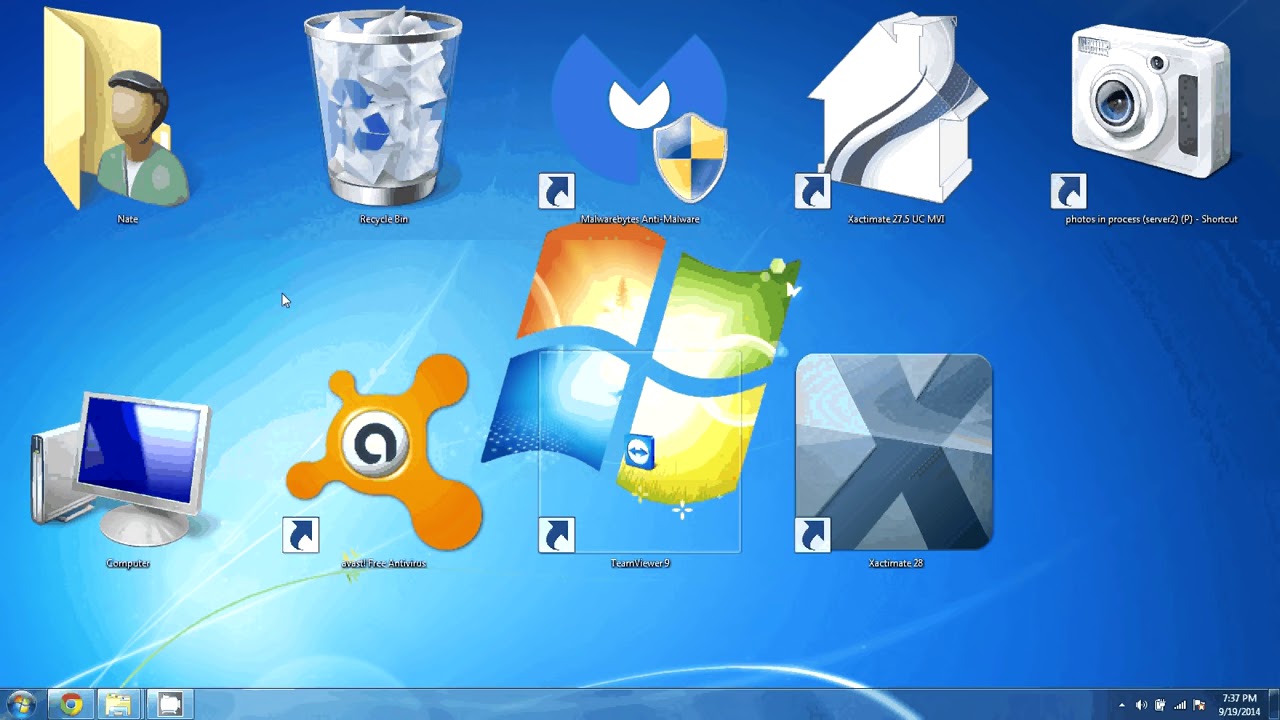The width and height of the screenshot is (1280, 720).
Task: Open the Windows Start orb
Action: click(21, 704)
